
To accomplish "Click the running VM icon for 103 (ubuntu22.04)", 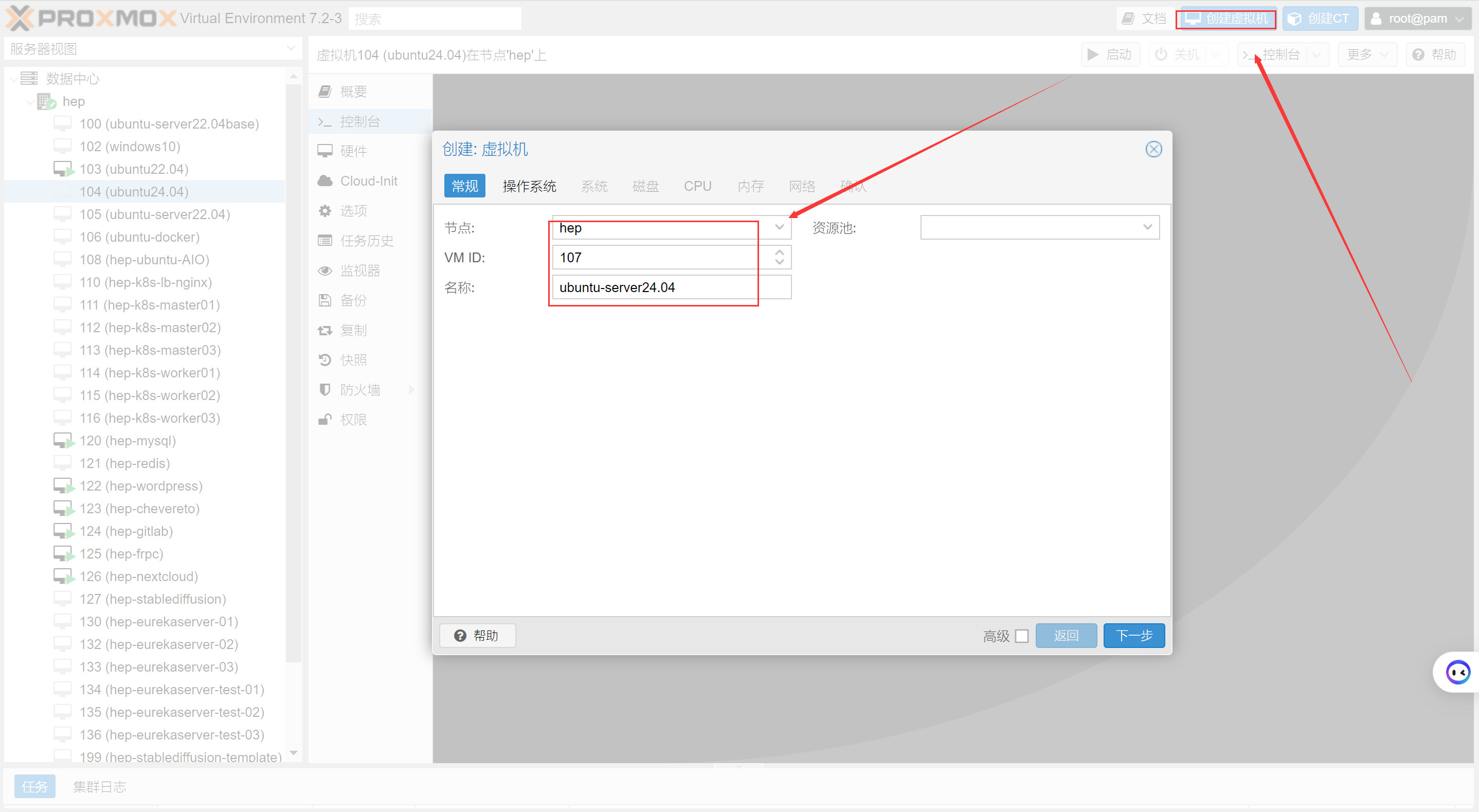I will pyautogui.click(x=64, y=169).
